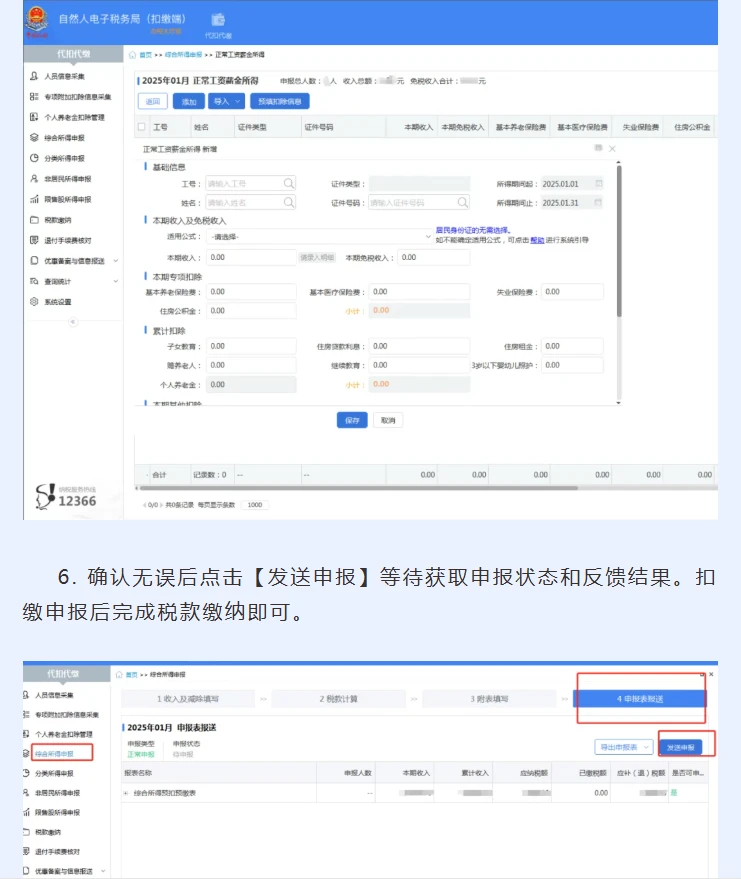Image resolution: width=741 pixels, height=879 pixels.
Task: Open 退付手续费核对 in the first screenshot's sidebar
Action: tap(66, 240)
